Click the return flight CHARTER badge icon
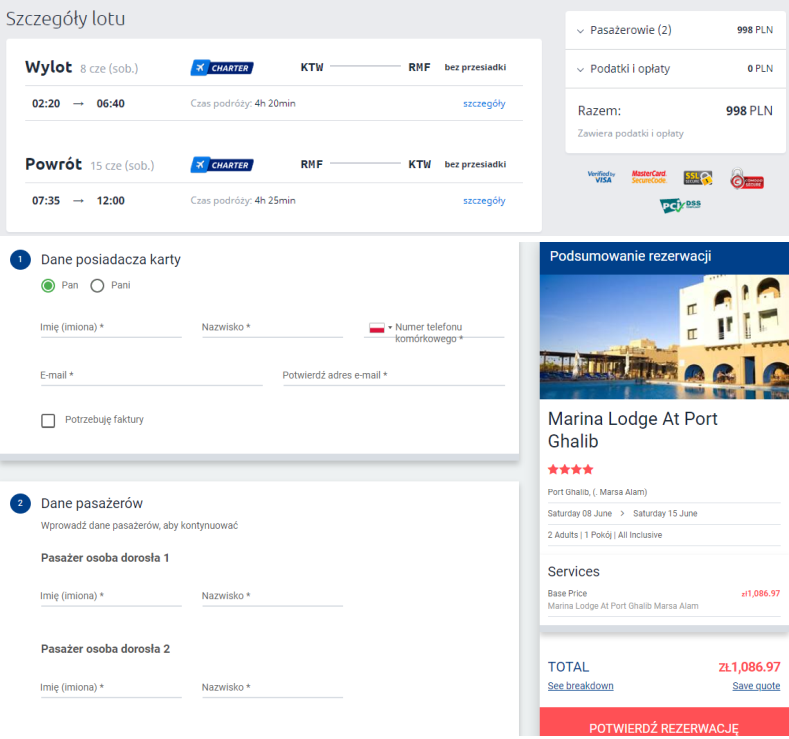 point(222,165)
